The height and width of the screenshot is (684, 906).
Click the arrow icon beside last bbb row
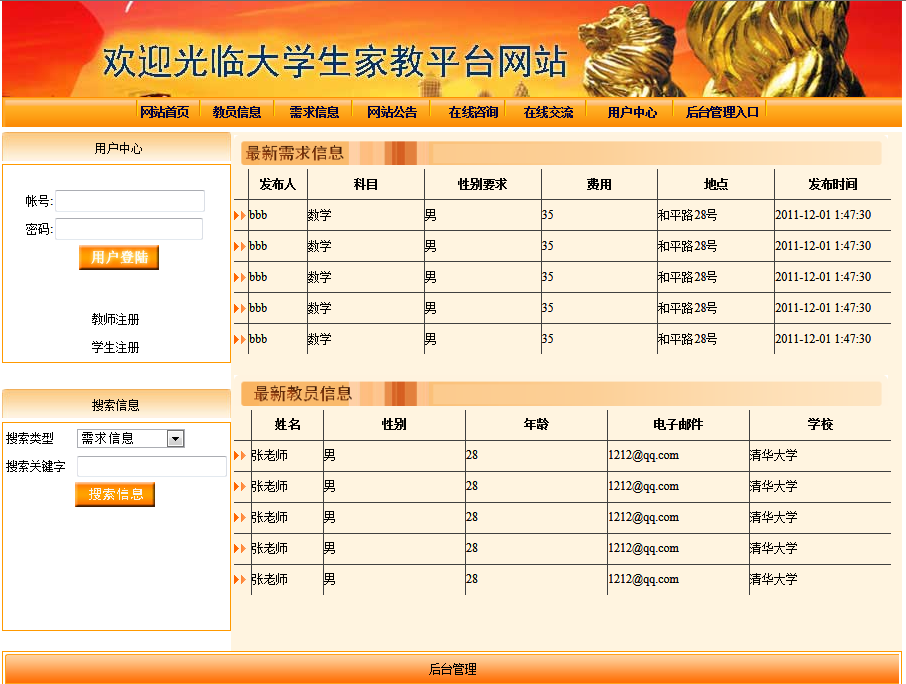(239, 339)
